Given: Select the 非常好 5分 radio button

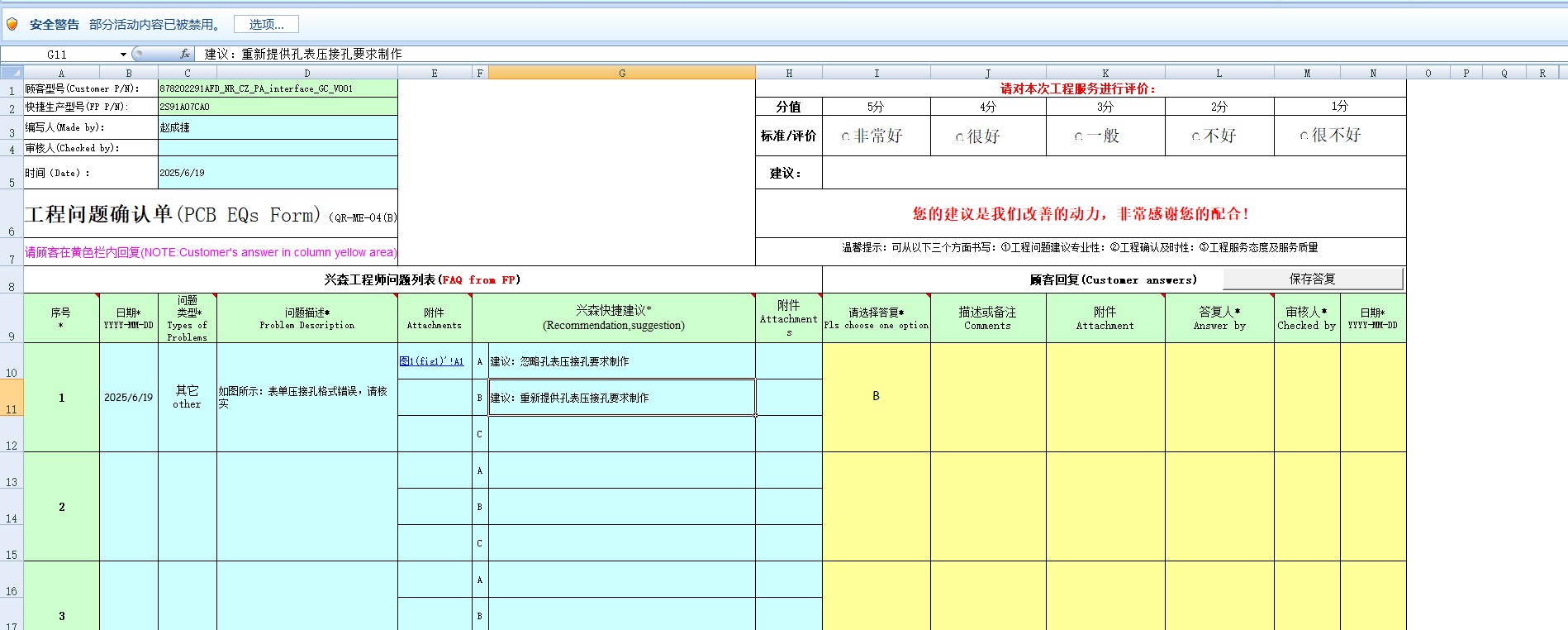Looking at the screenshot, I should coord(845,136).
